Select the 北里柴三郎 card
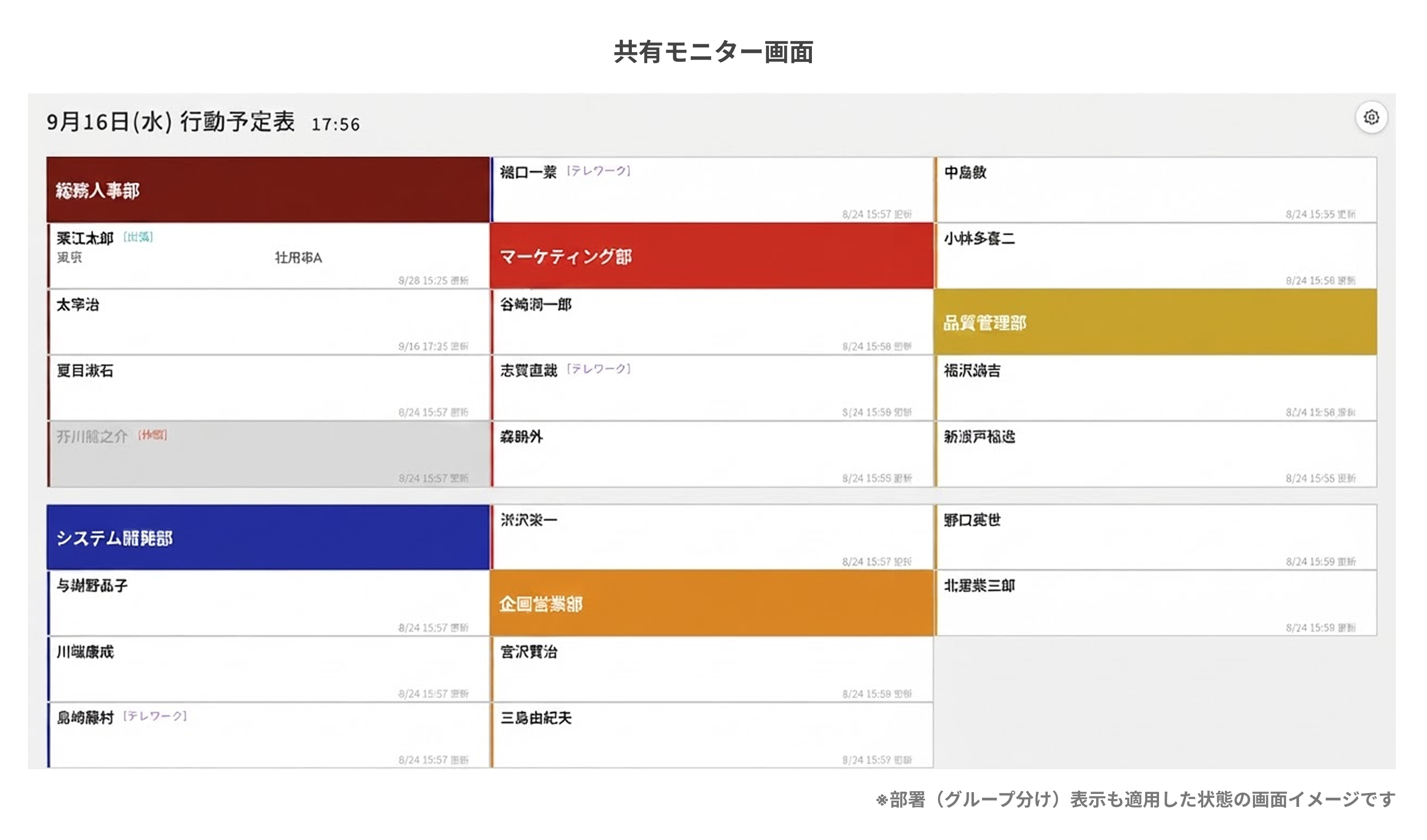The image size is (1427, 840). pos(1156,603)
